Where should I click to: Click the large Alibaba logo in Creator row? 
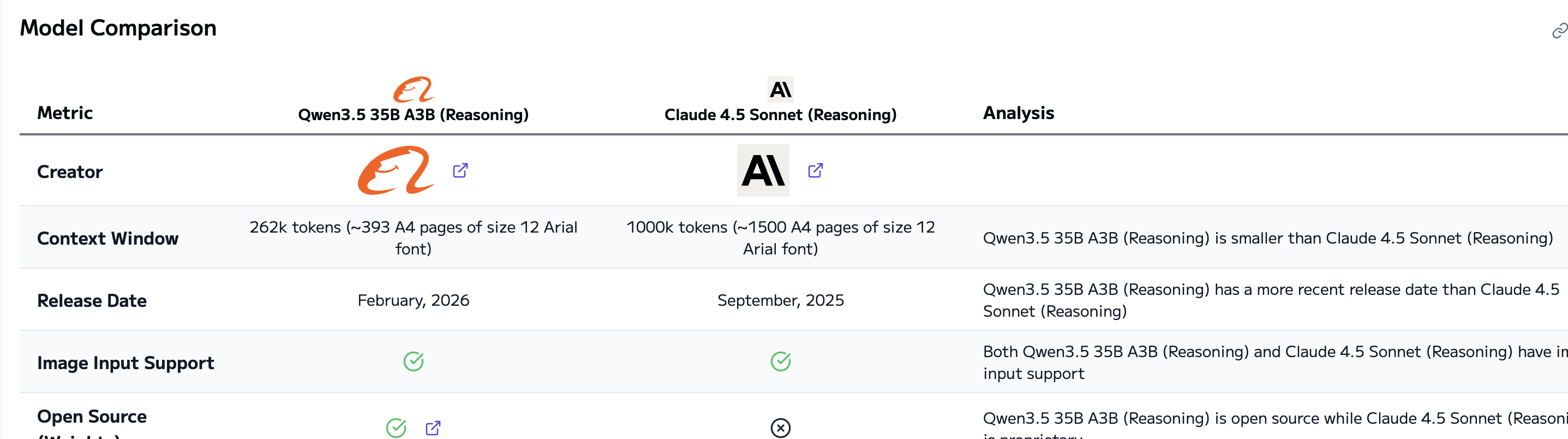[x=396, y=170]
